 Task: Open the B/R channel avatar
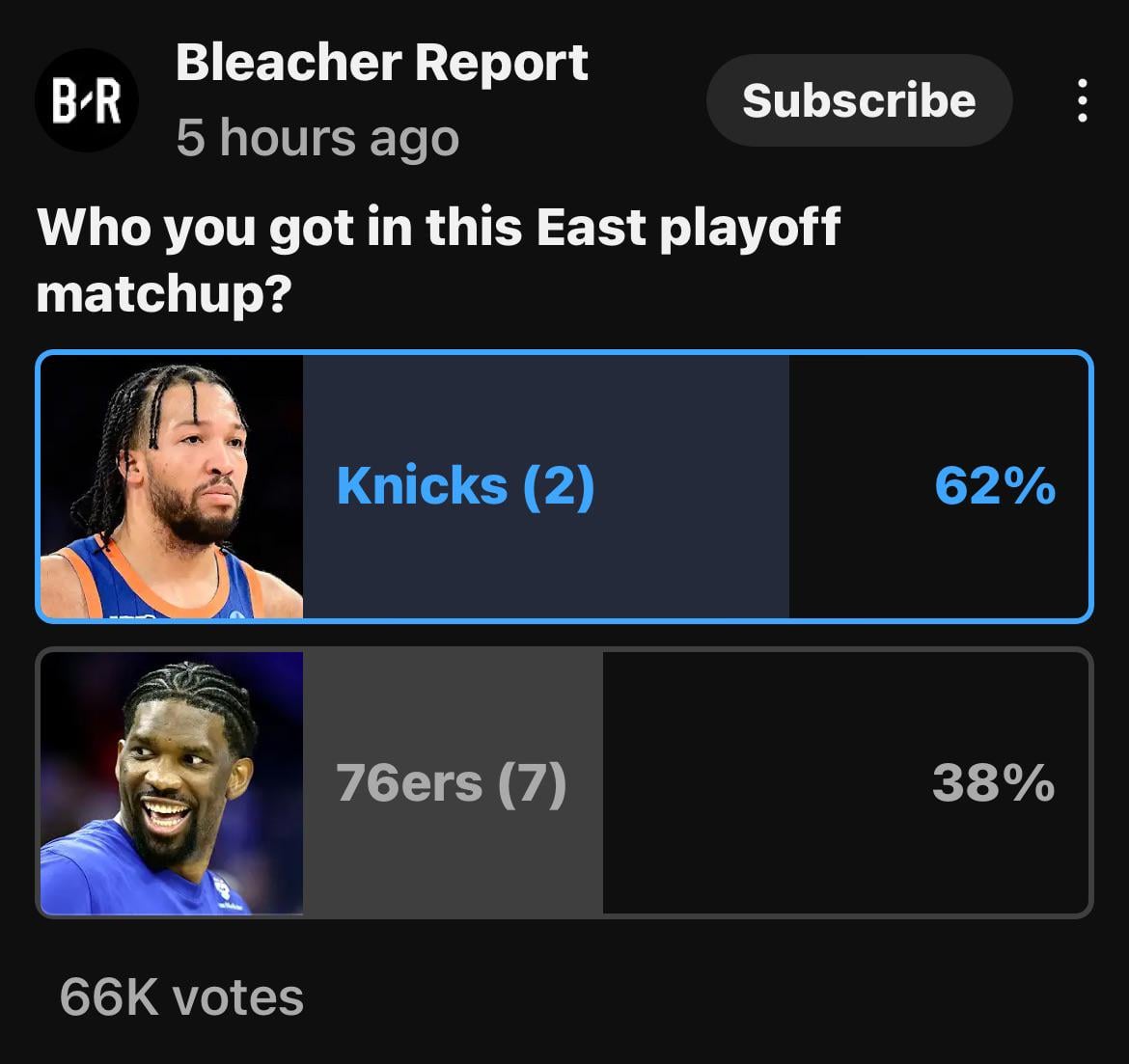click(x=87, y=100)
